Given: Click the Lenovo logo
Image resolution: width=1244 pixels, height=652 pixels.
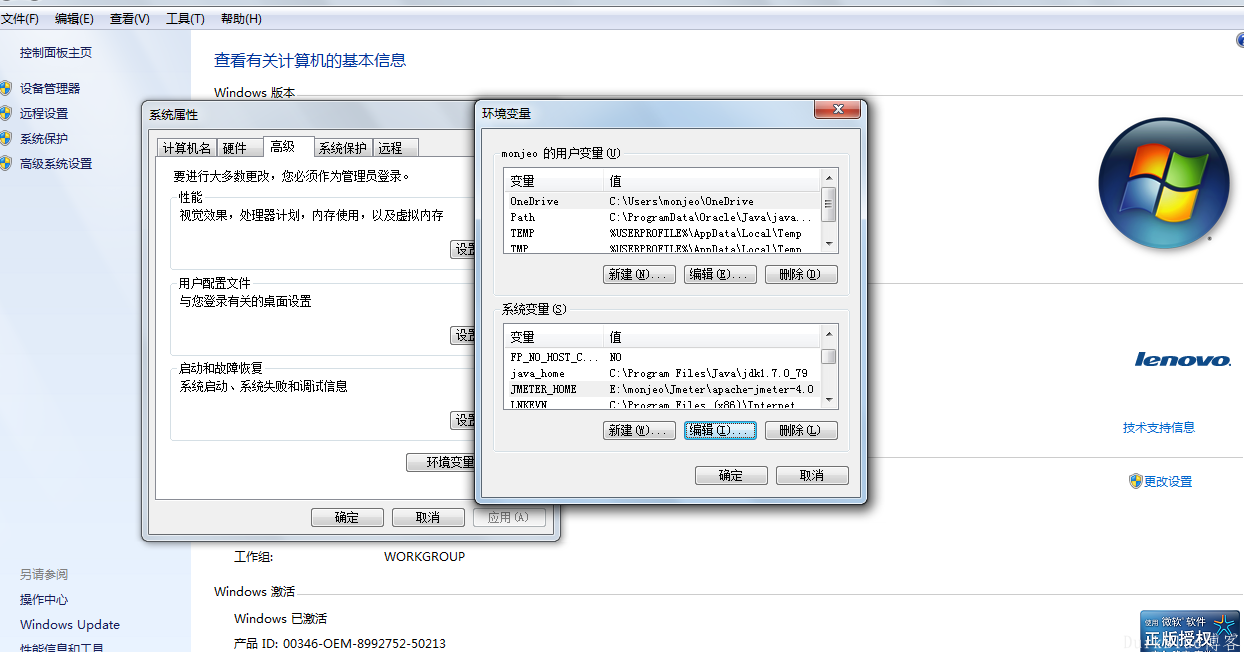Looking at the screenshot, I should (1183, 359).
